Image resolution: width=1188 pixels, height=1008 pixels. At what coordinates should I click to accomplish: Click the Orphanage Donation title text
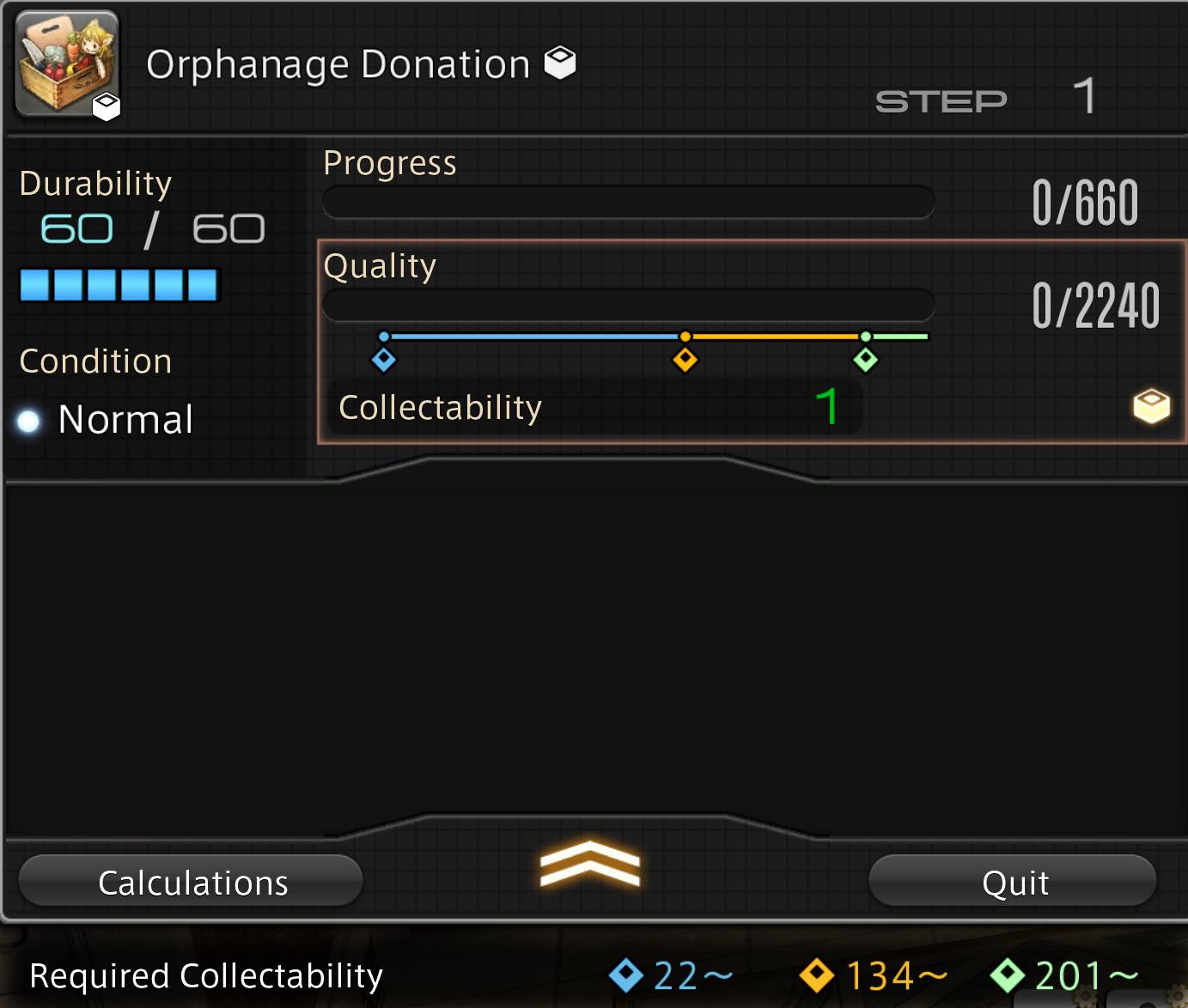(338, 64)
